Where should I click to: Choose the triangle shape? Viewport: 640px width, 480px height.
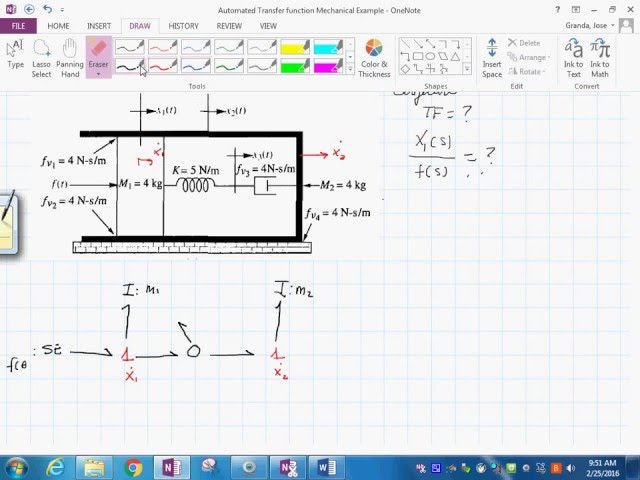(456, 56)
